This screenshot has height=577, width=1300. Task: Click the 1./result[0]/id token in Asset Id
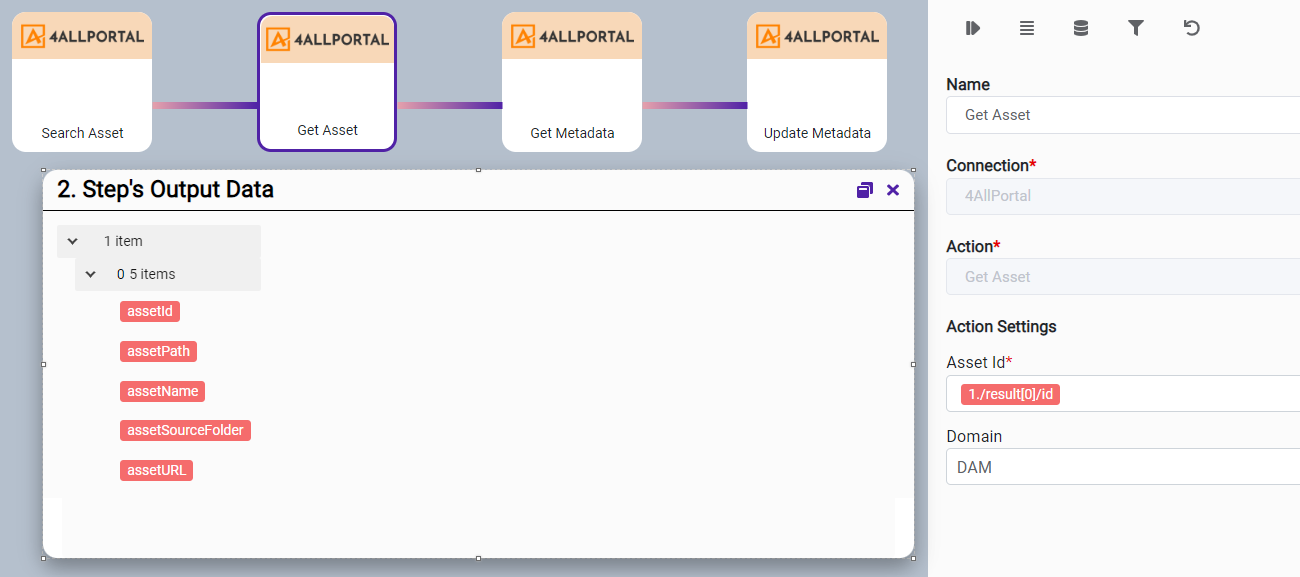(x=1010, y=395)
